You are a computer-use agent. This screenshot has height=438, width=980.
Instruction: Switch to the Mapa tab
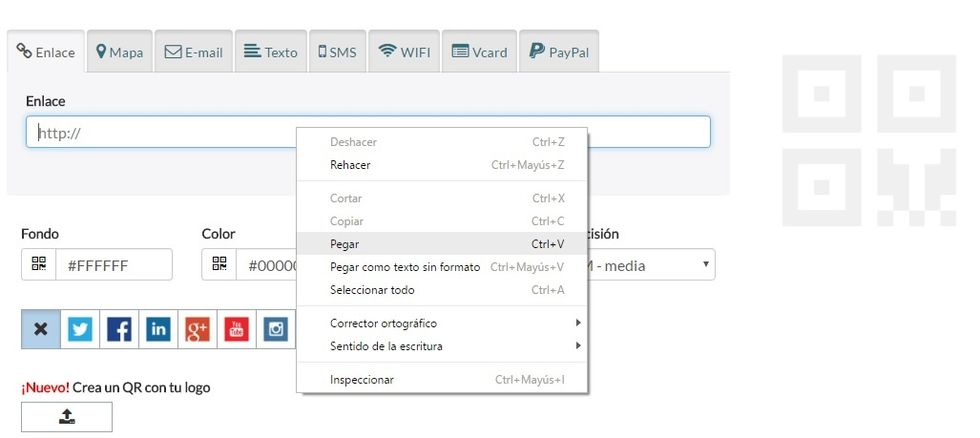(119, 52)
